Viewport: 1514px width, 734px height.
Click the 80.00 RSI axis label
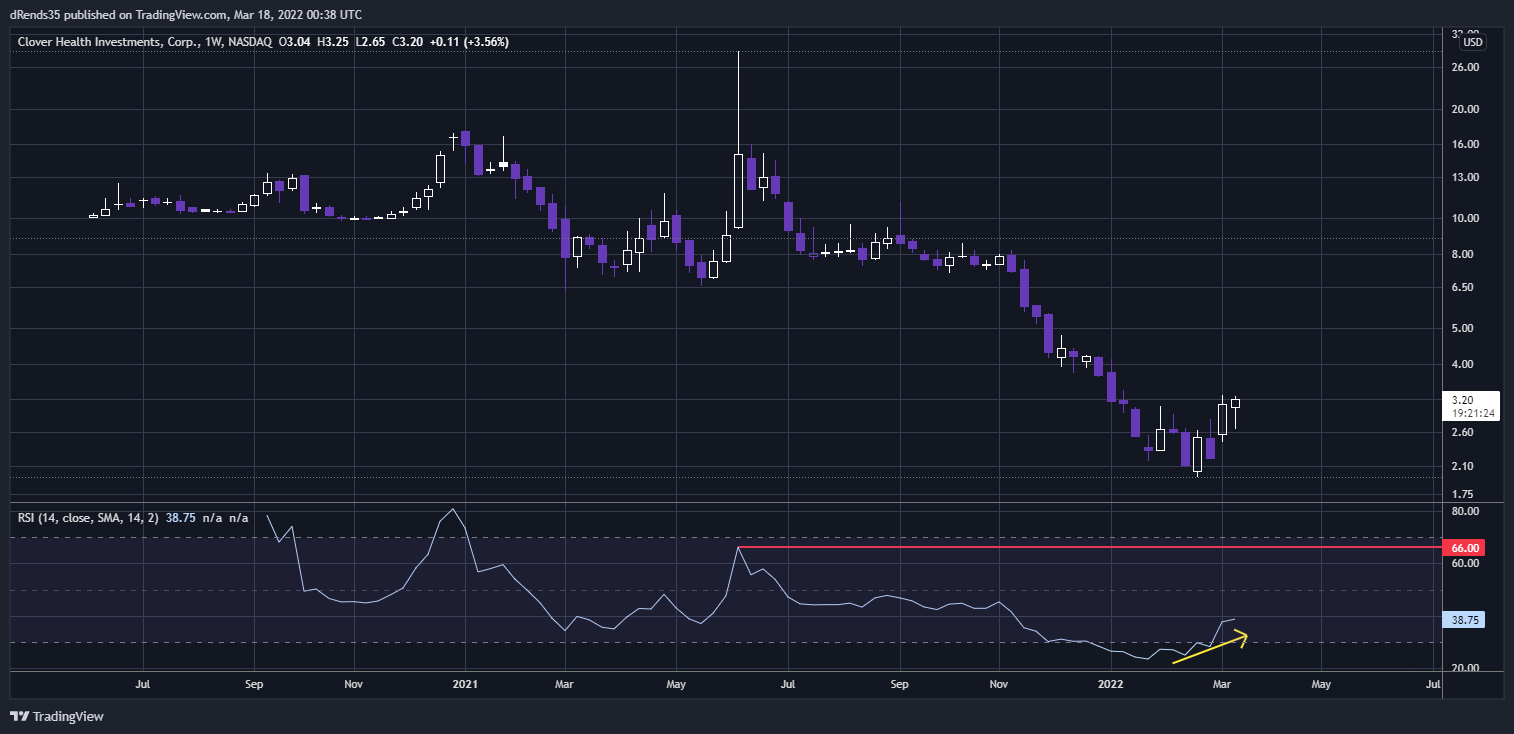[1466, 512]
